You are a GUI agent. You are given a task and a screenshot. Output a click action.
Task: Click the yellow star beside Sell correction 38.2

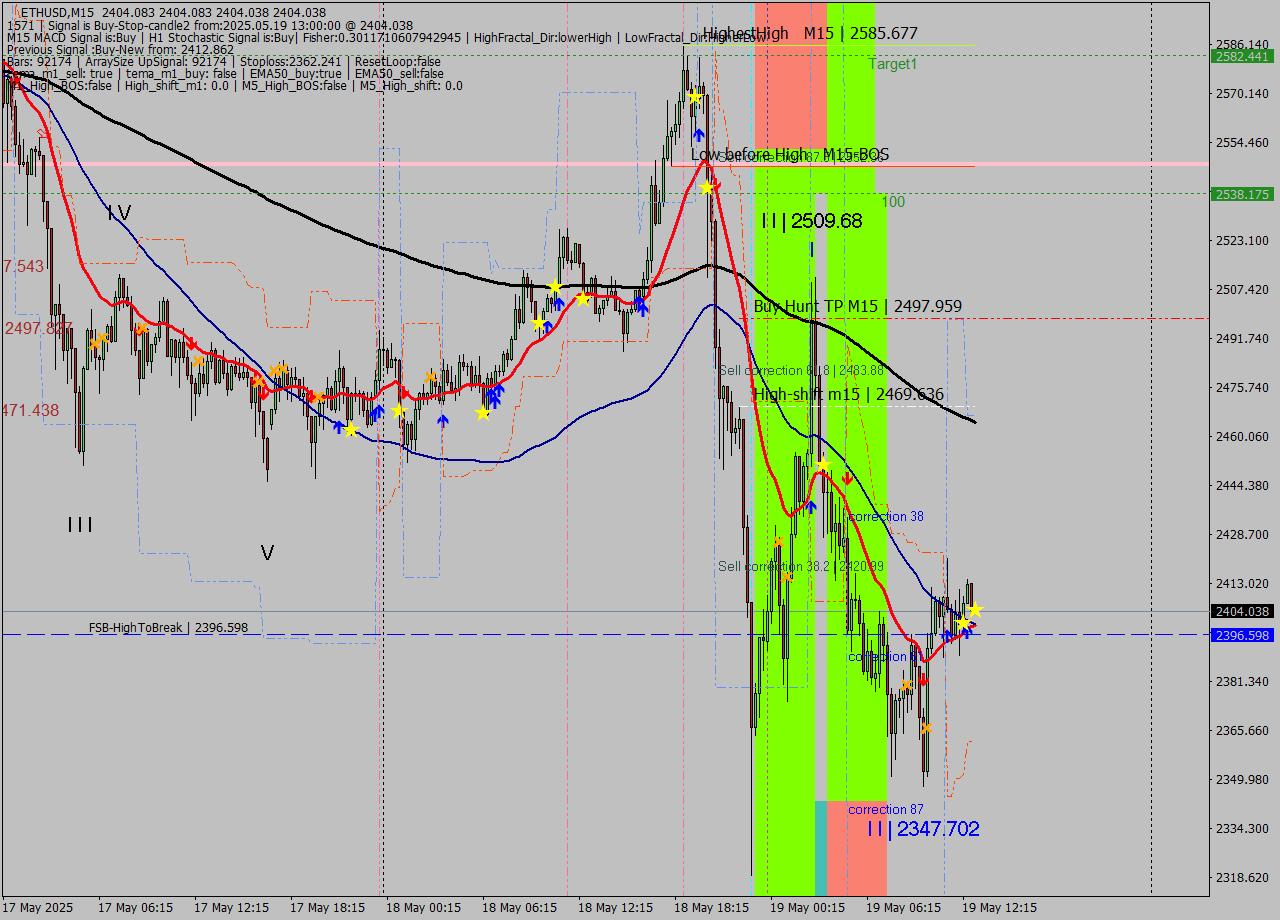(823, 464)
